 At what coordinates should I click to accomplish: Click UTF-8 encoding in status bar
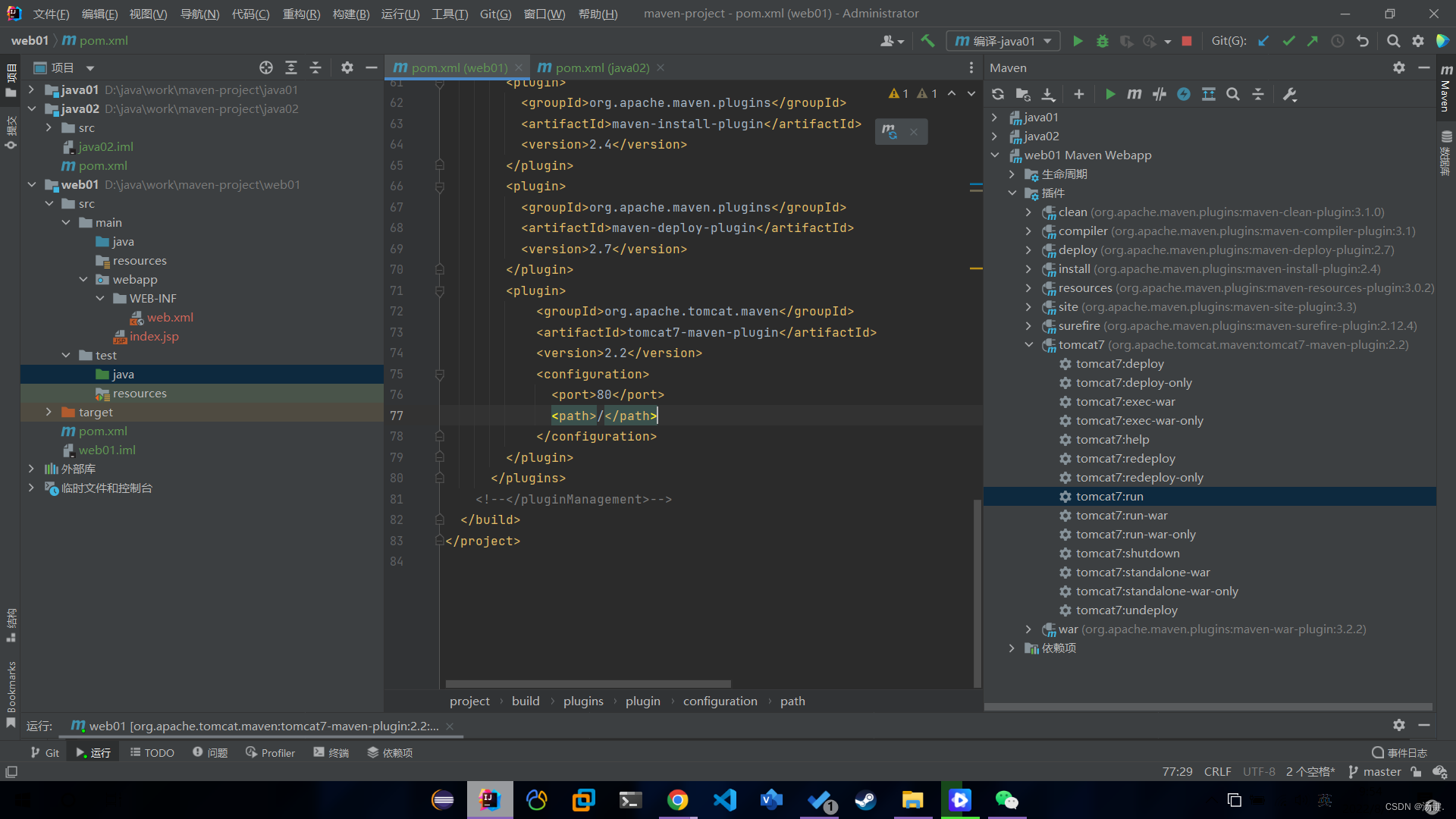click(x=1259, y=771)
